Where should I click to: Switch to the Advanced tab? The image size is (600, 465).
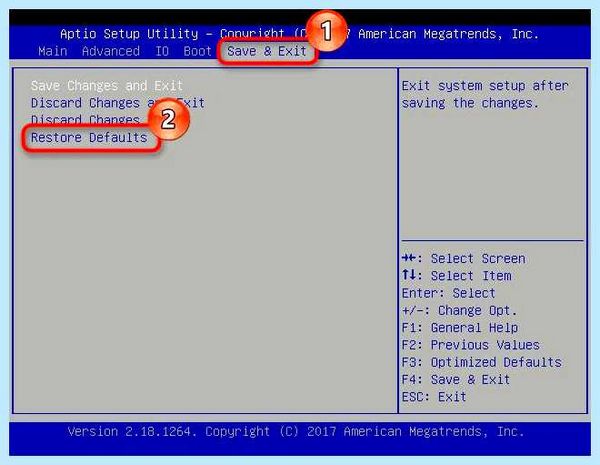point(111,51)
